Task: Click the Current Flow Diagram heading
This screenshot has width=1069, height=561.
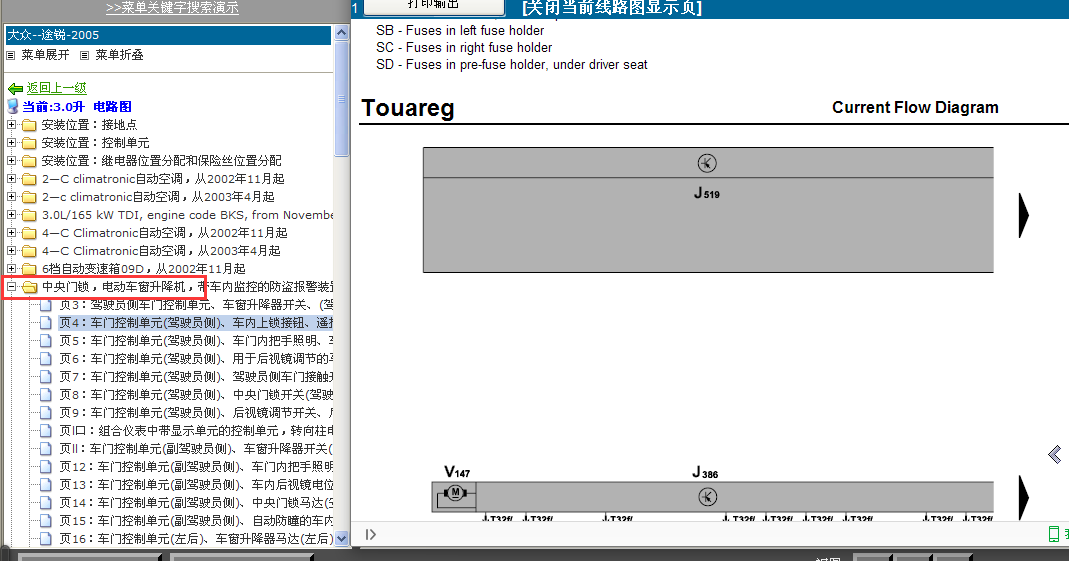Action: click(x=915, y=108)
